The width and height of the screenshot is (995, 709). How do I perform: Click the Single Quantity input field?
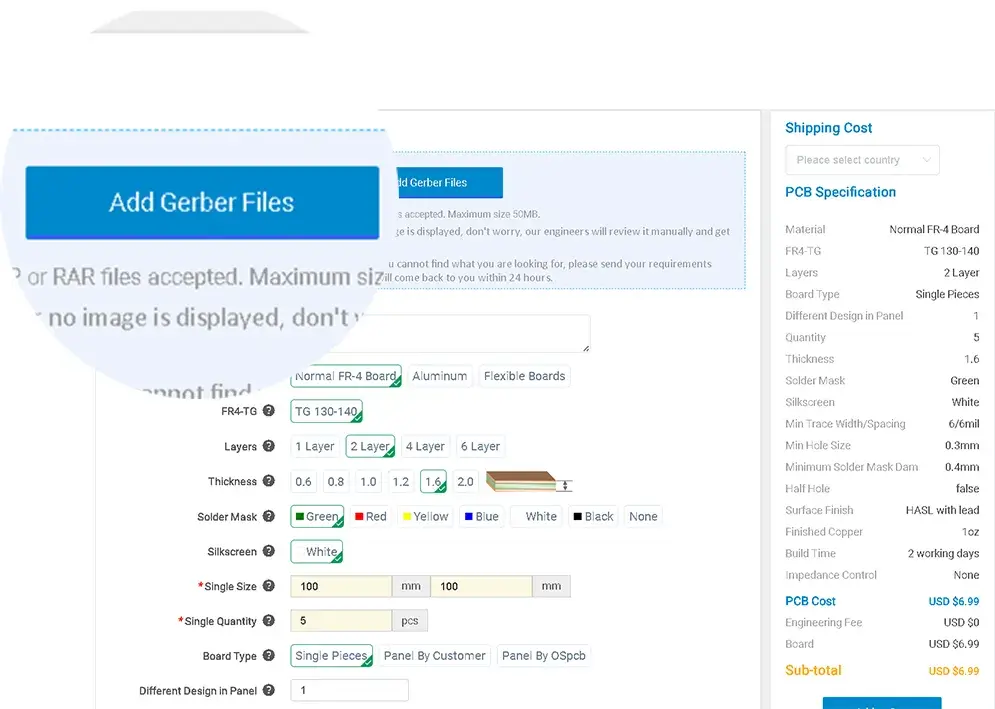point(341,621)
